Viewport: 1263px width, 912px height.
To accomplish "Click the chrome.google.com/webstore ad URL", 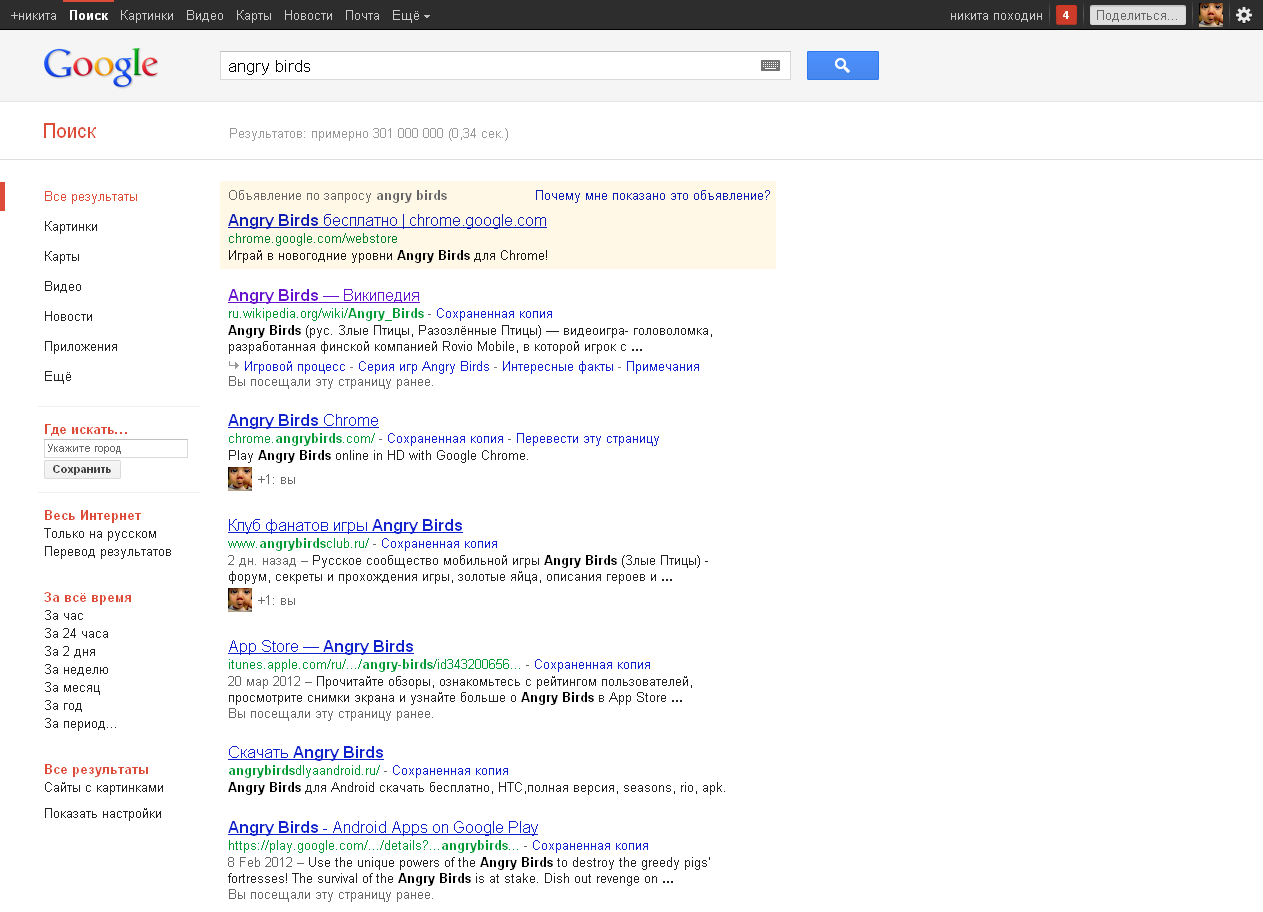I will [x=312, y=239].
